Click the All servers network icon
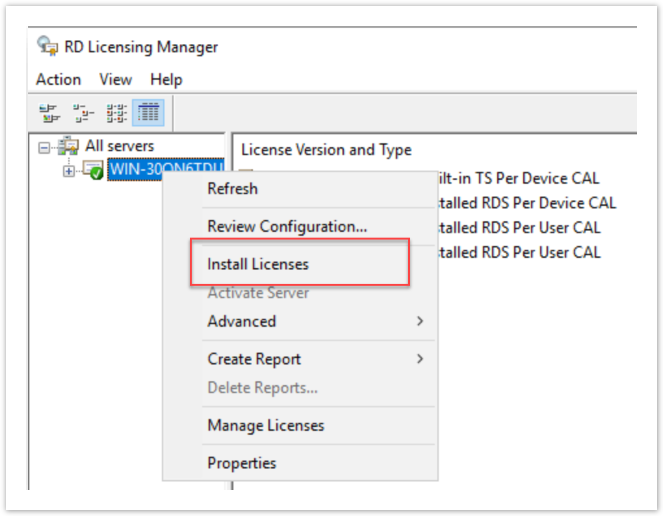663x516 pixels. click(x=70, y=146)
